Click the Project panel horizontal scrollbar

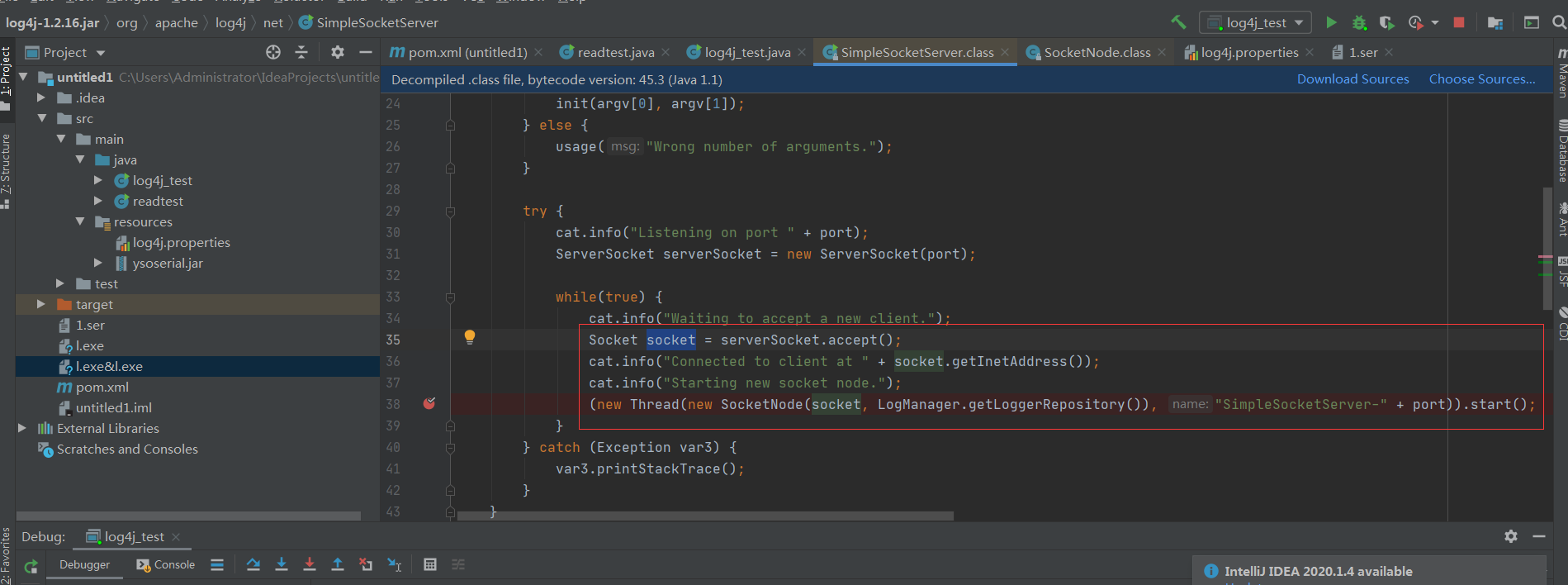(x=189, y=516)
